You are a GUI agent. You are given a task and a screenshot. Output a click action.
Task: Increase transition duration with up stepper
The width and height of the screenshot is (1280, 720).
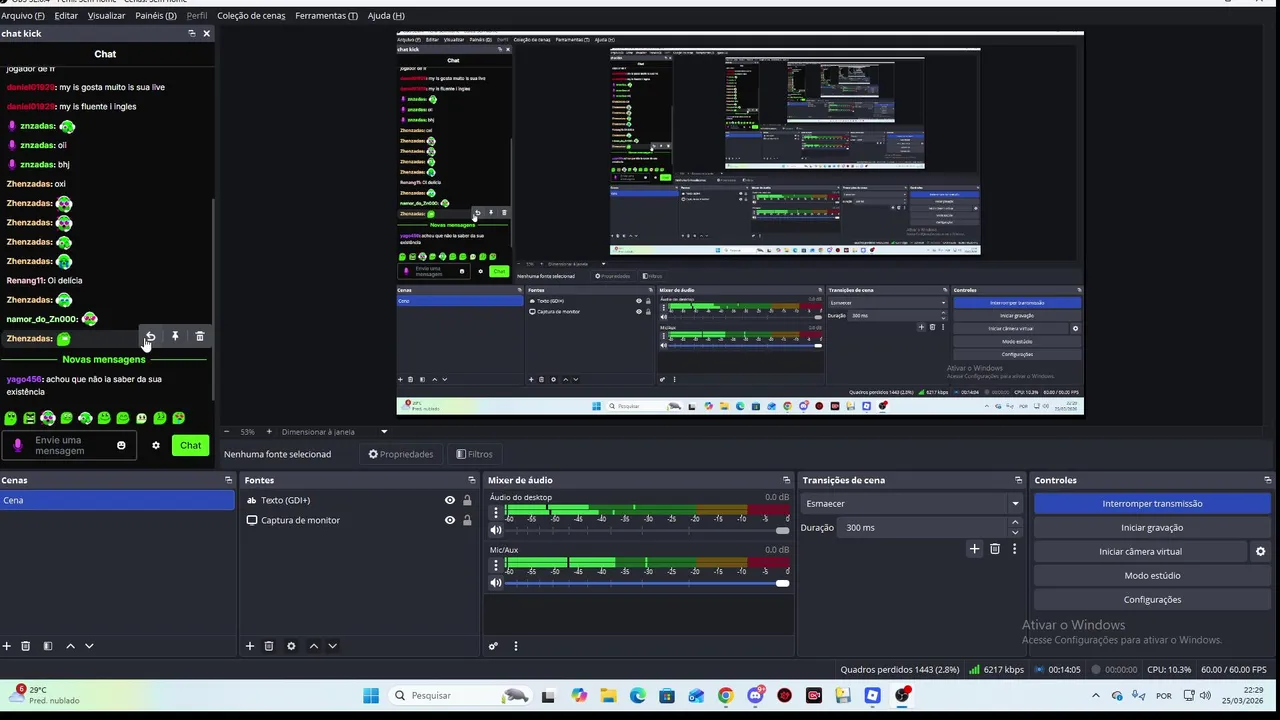tap(1015, 522)
